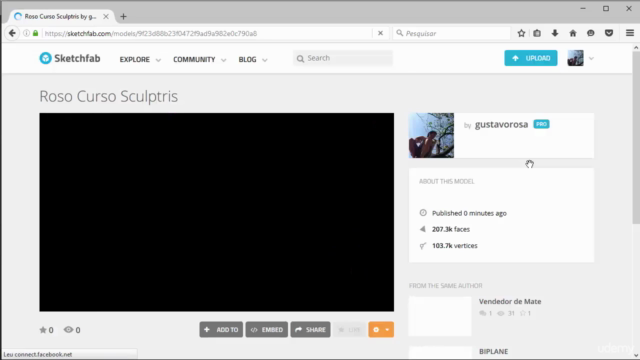This screenshot has width=640, height=360.
Task: Click the Pocket shield icon
Action: (x=609, y=33)
